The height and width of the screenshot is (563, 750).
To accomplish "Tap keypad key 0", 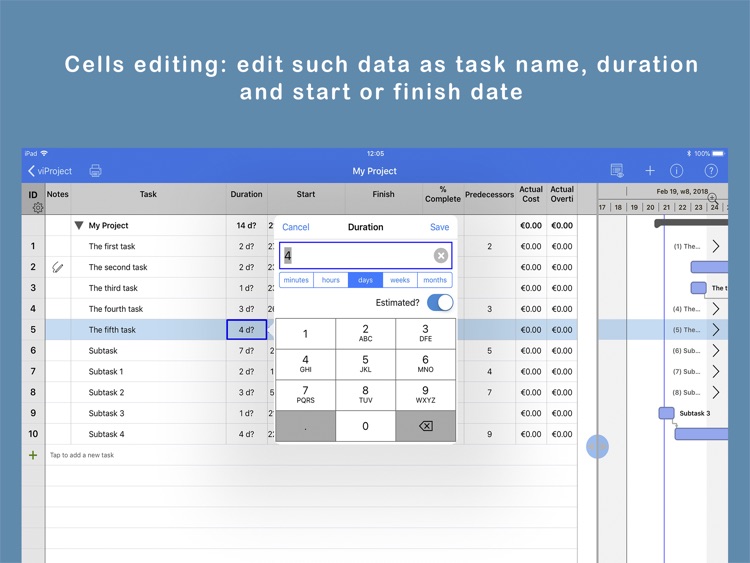I will pyautogui.click(x=365, y=426).
